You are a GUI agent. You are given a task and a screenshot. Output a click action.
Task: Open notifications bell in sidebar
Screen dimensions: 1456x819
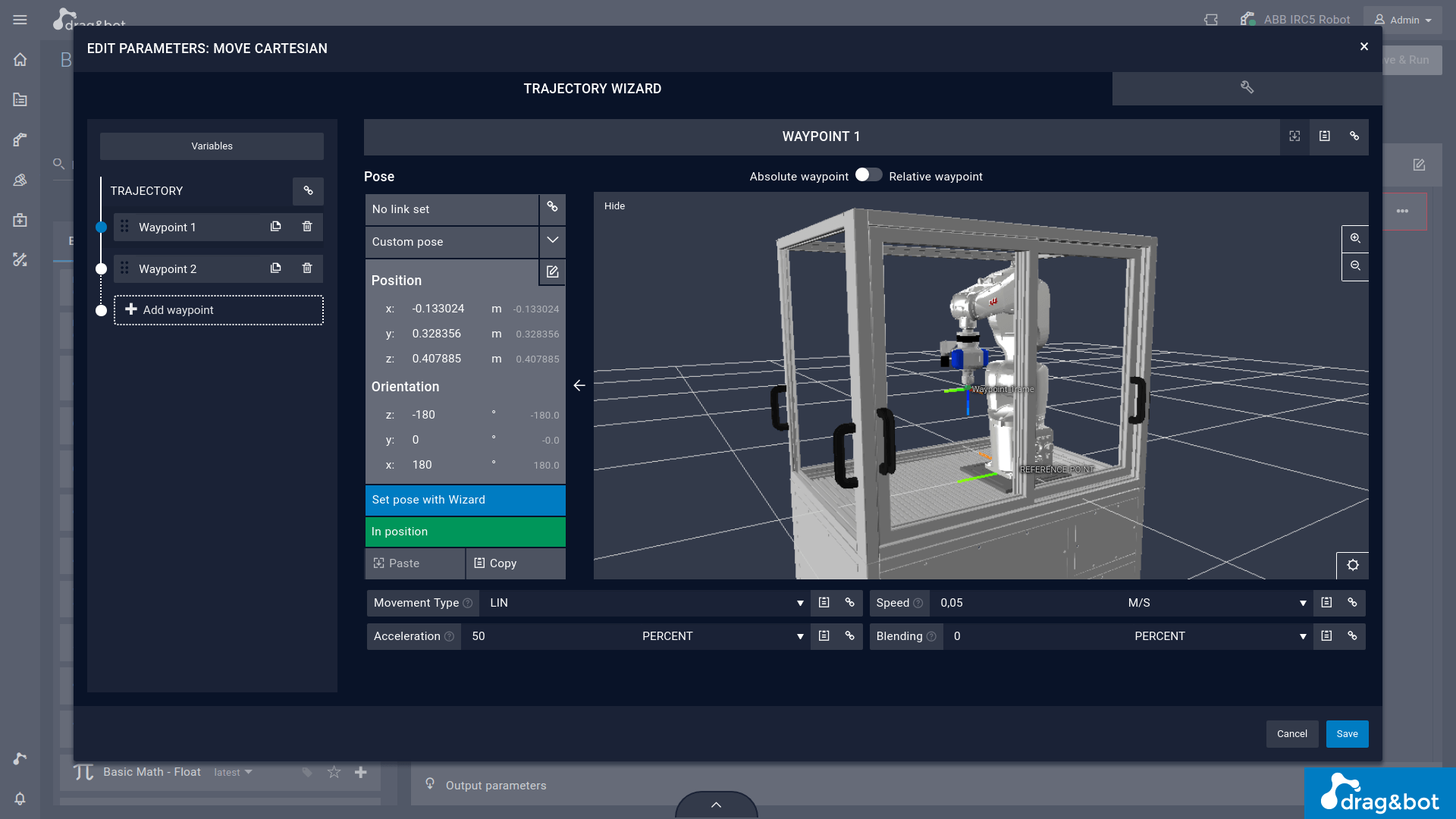click(20, 799)
